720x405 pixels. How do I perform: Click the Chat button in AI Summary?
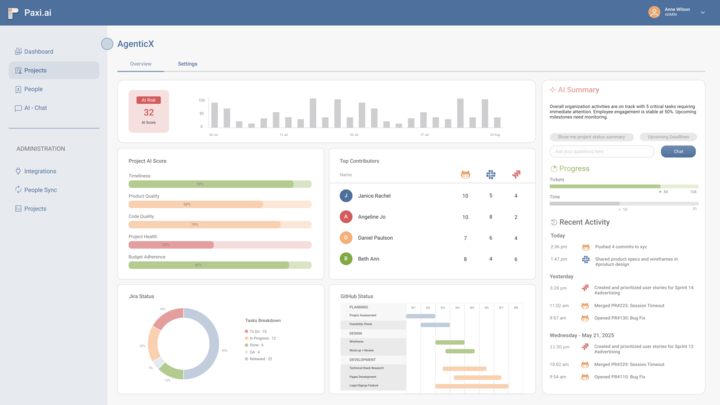pyautogui.click(x=678, y=151)
